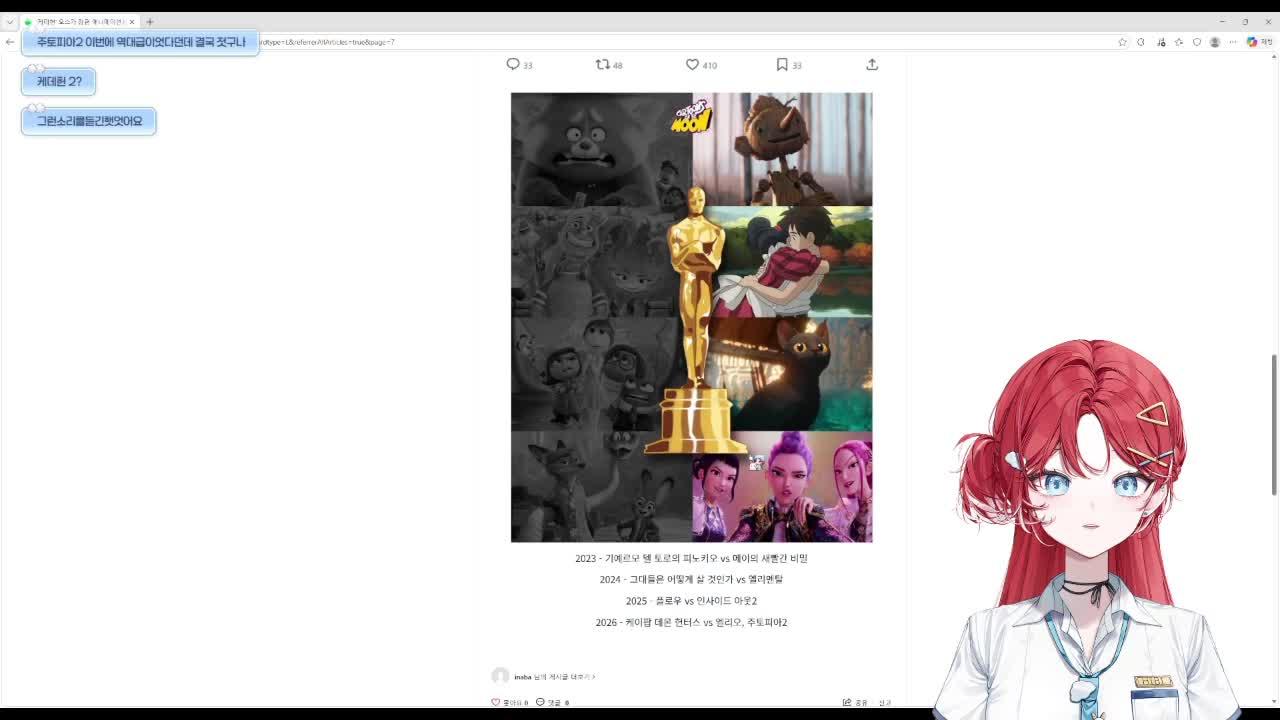Click the 신고 report link
The image size is (1280, 720).
coord(884,702)
